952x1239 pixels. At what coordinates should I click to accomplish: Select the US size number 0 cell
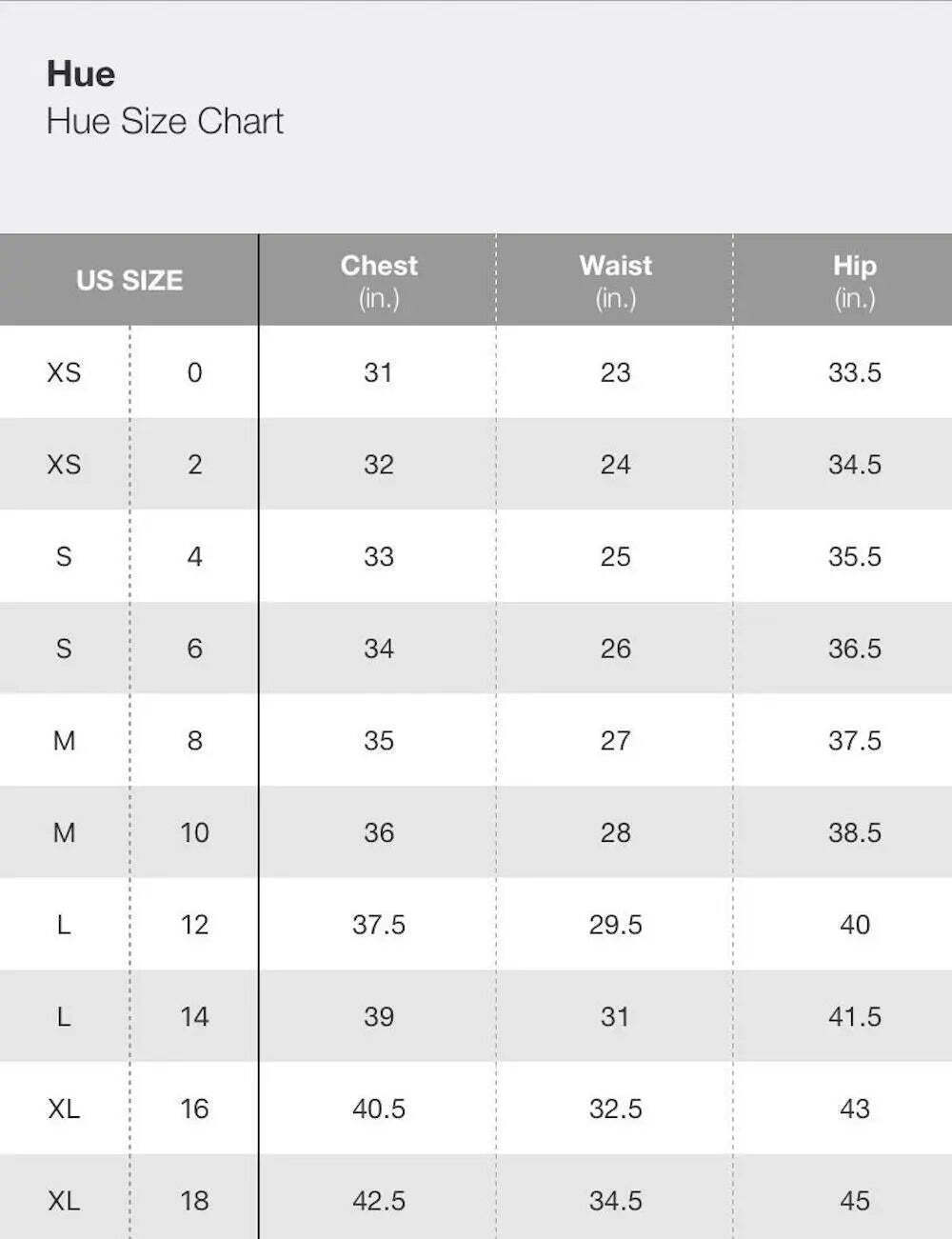pos(194,372)
